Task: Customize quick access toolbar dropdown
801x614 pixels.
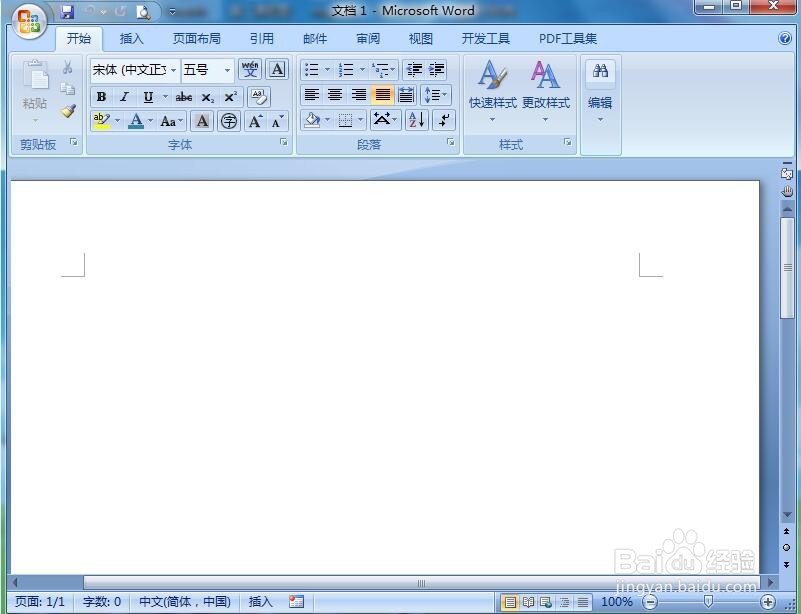Action: point(172,12)
